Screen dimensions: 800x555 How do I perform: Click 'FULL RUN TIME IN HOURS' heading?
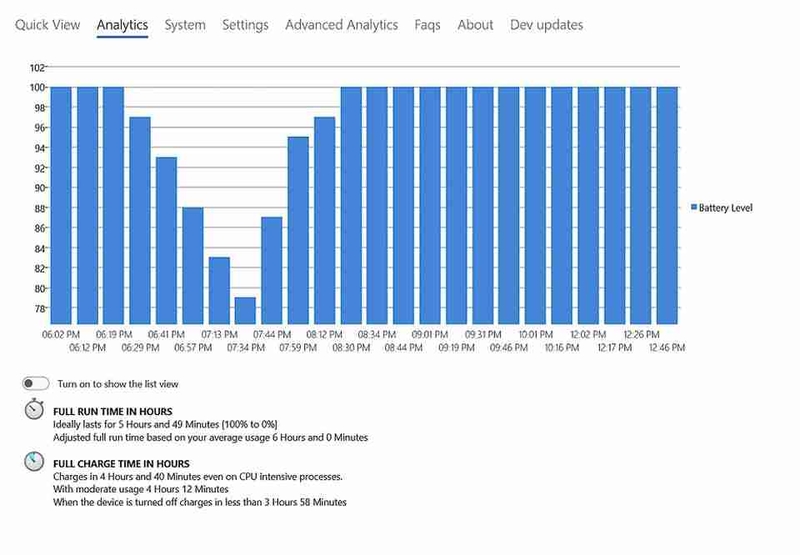click(x=113, y=412)
